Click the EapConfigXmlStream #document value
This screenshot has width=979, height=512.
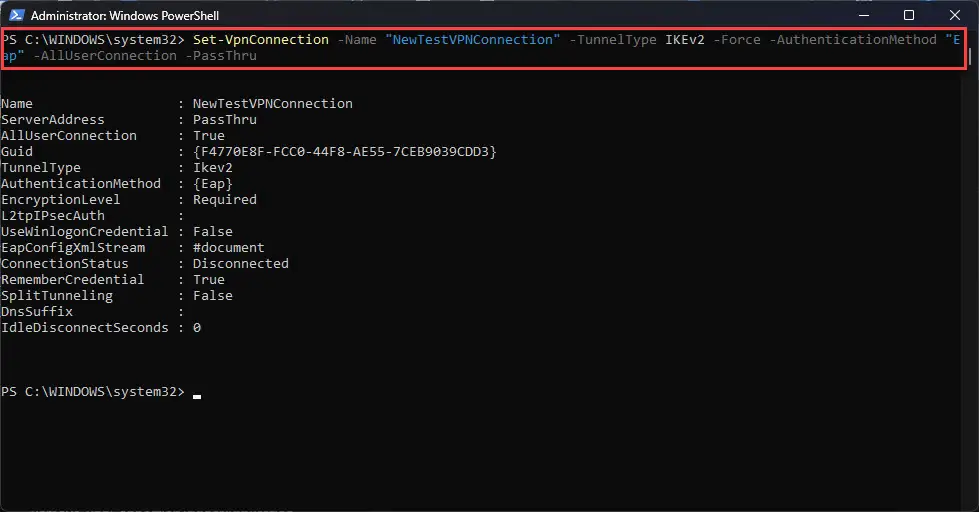pyautogui.click(x=229, y=247)
